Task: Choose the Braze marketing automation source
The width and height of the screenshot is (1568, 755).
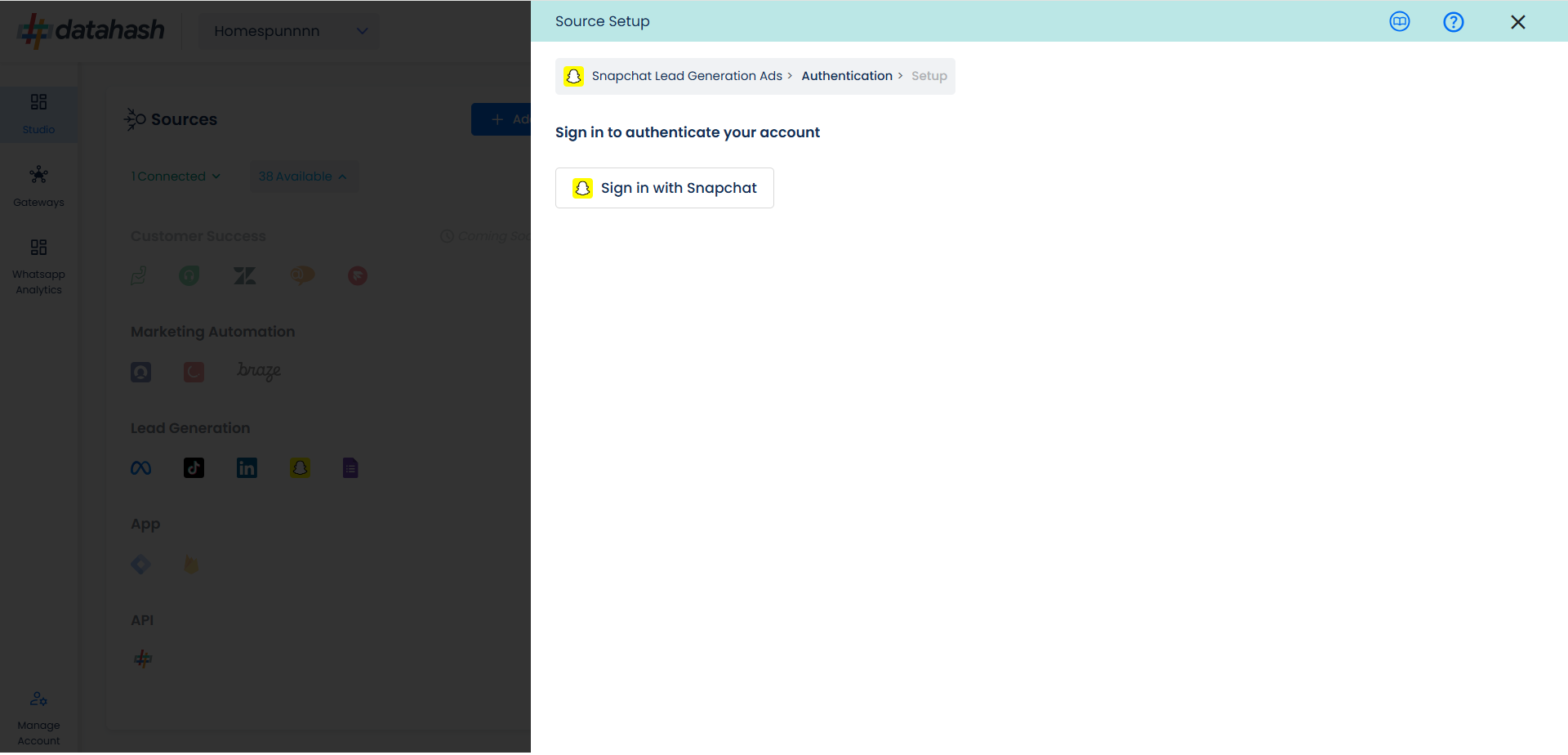Action: pyautogui.click(x=258, y=371)
